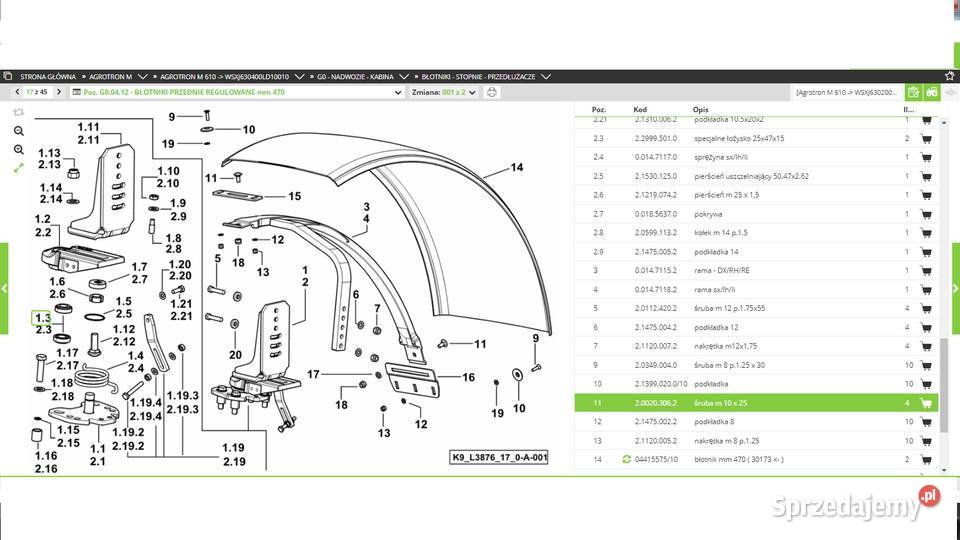960x540 pixels.
Task: Click the Kod column header
Action: coord(640,110)
